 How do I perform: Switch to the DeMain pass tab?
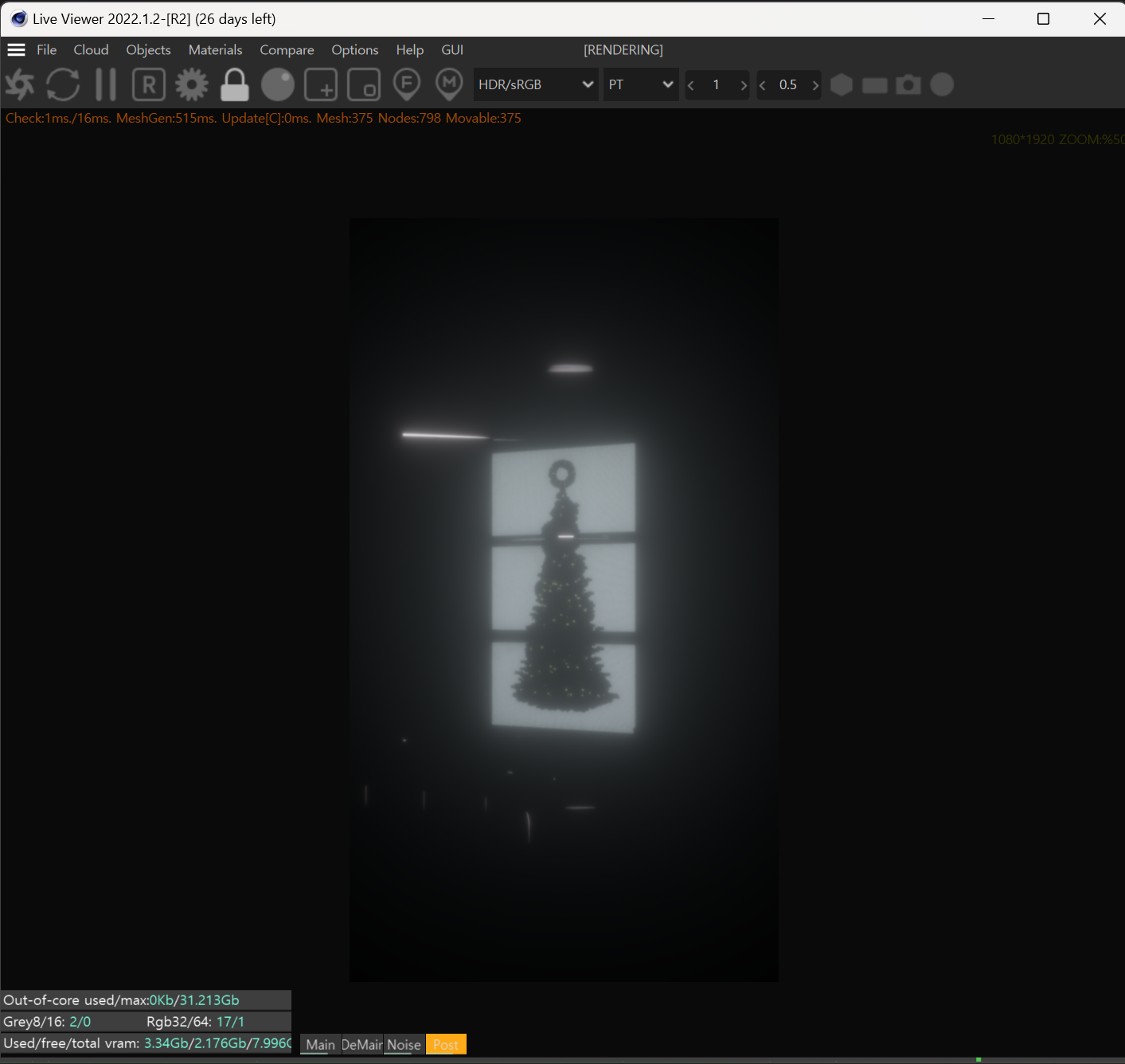(362, 1044)
